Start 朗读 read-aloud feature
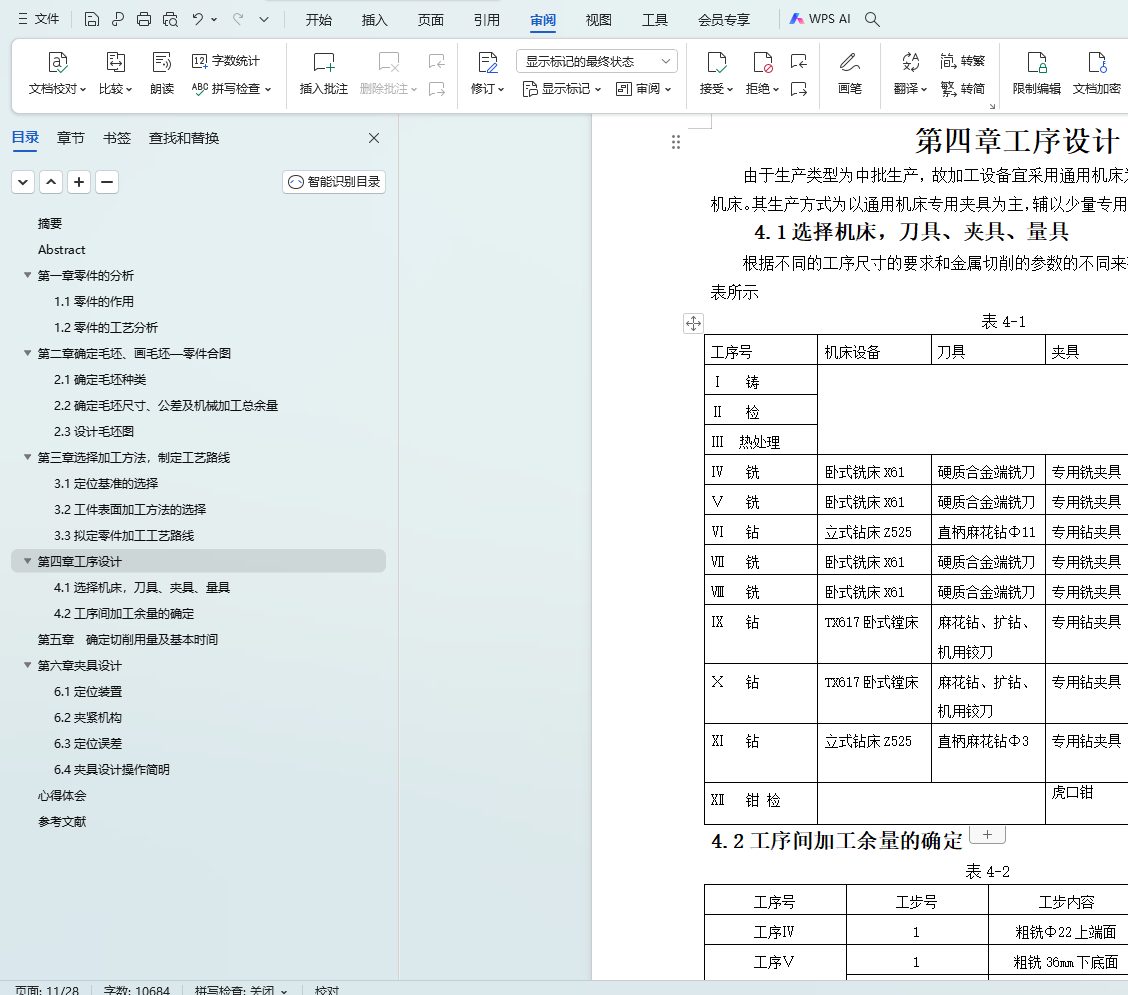The width and height of the screenshot is (1128, 995). coord(162,73)
